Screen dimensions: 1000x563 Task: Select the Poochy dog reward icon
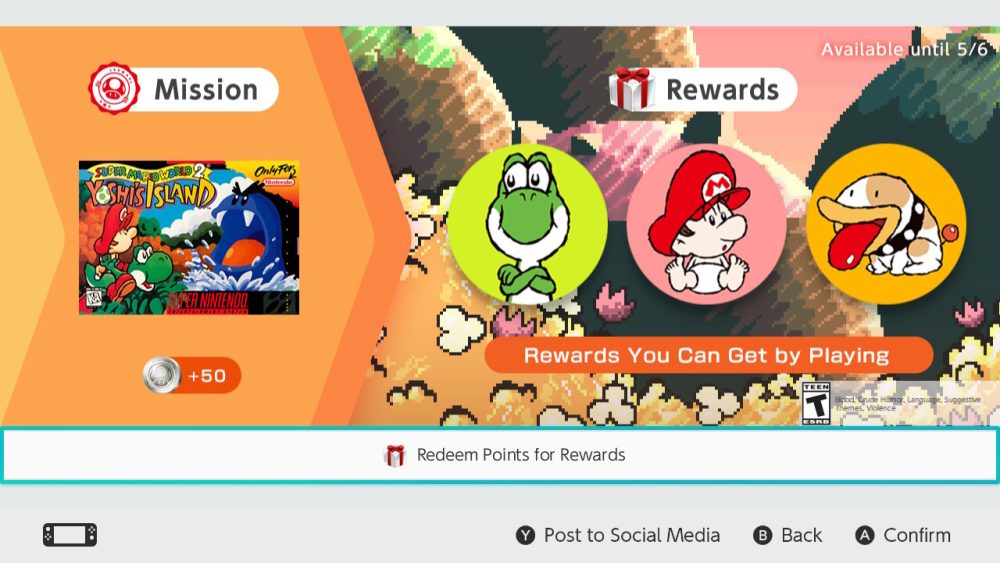(886, 224)
